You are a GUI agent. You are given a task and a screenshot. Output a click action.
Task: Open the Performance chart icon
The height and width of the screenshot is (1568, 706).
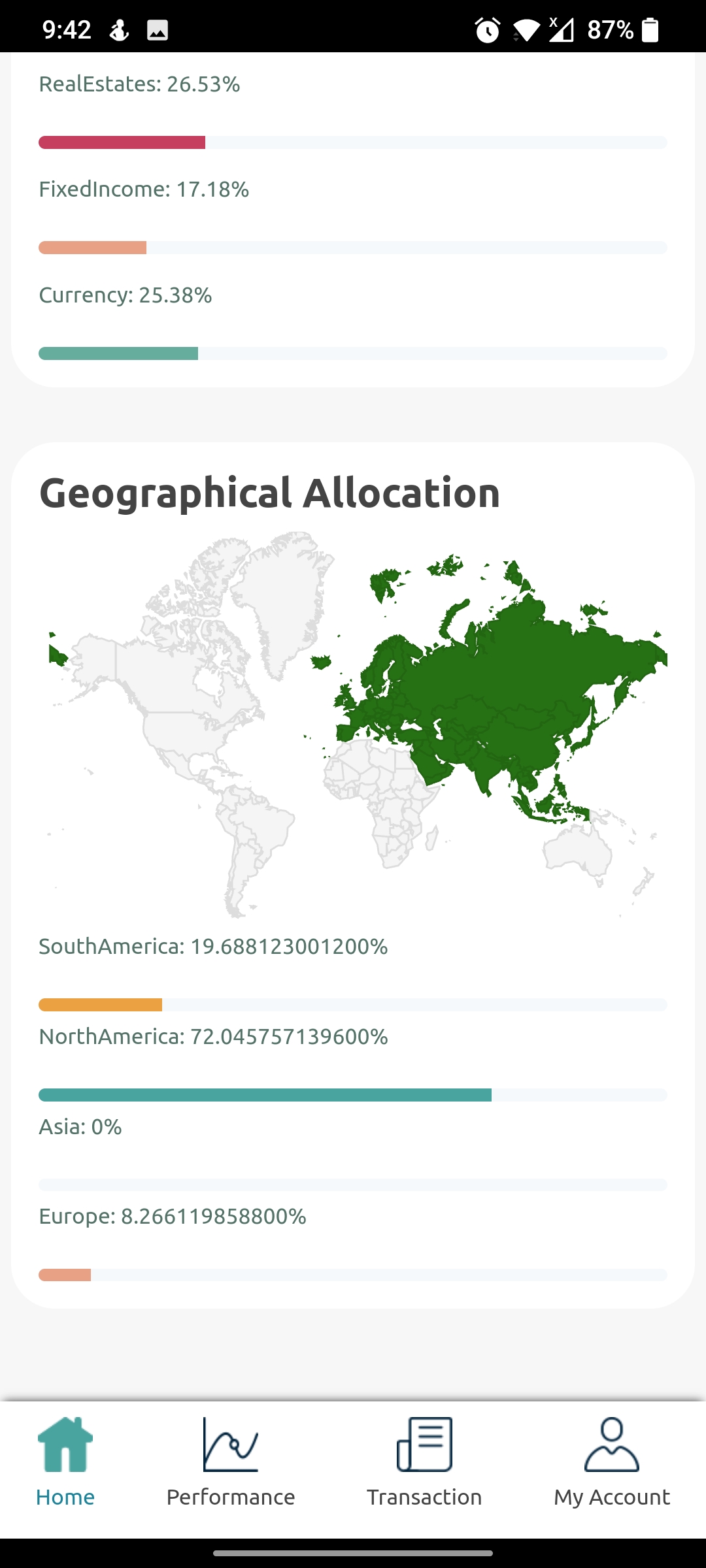point(231,1444)
